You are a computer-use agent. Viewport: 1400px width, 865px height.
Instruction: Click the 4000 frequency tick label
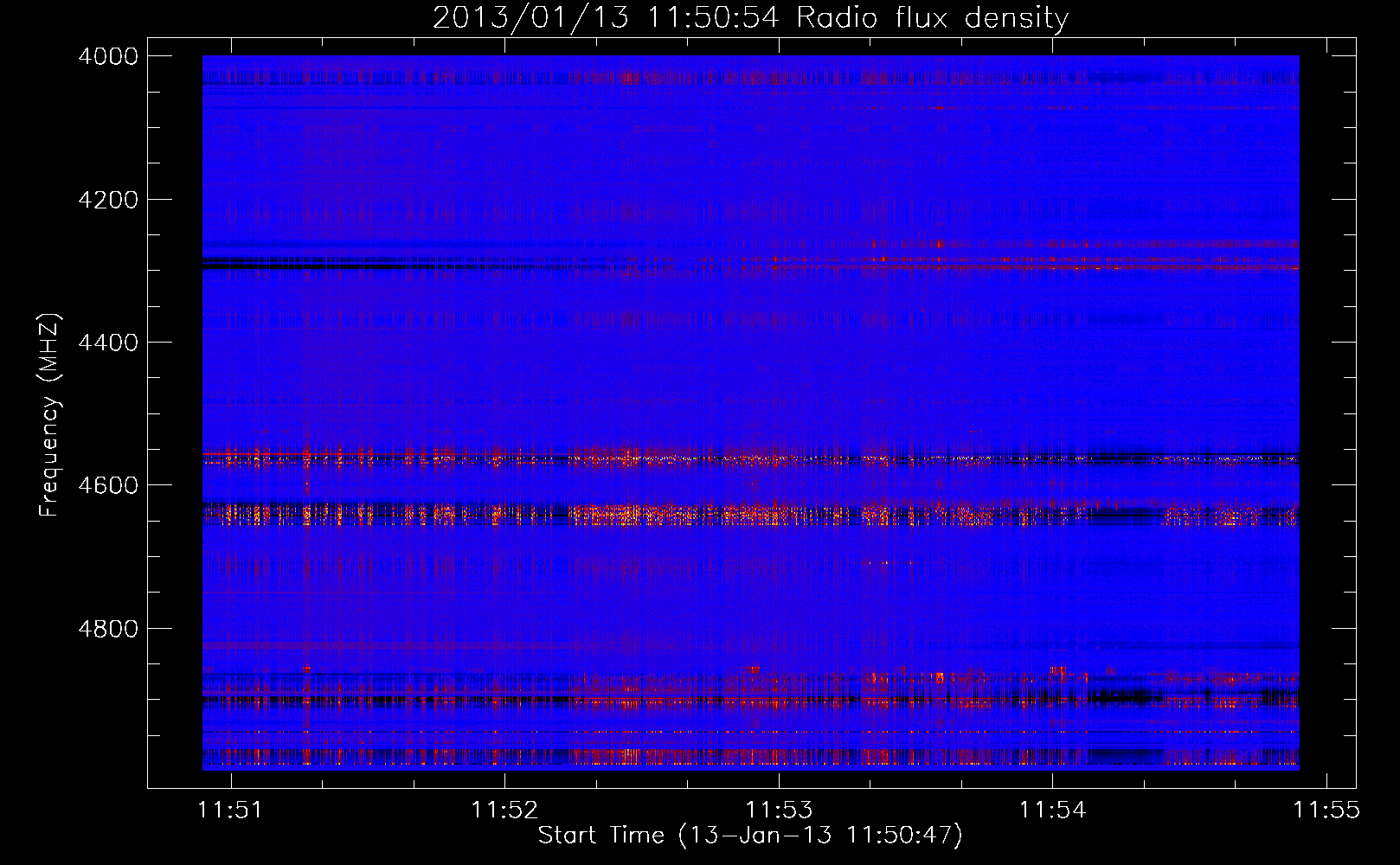click(108, 56)
